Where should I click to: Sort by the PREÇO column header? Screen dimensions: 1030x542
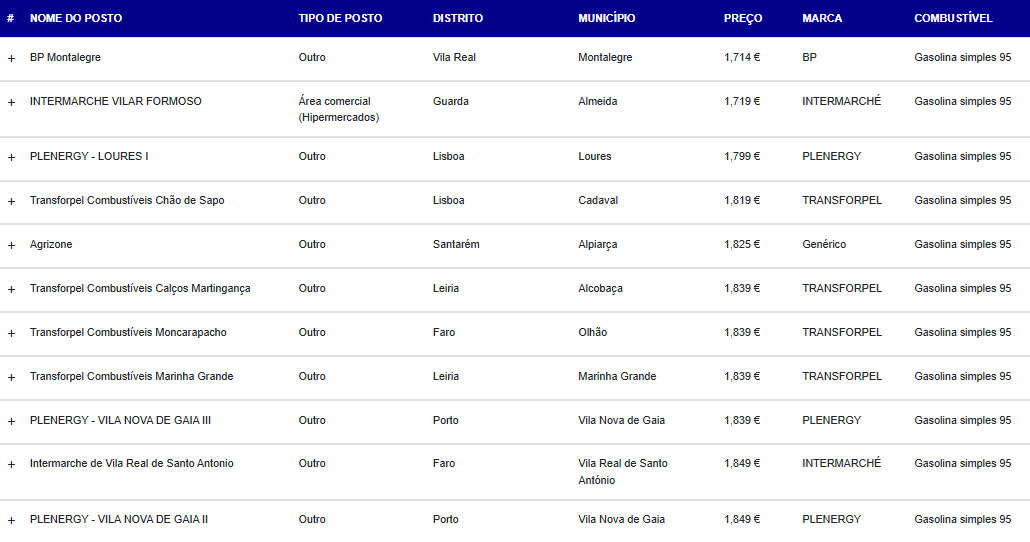[x=743, y=18]
